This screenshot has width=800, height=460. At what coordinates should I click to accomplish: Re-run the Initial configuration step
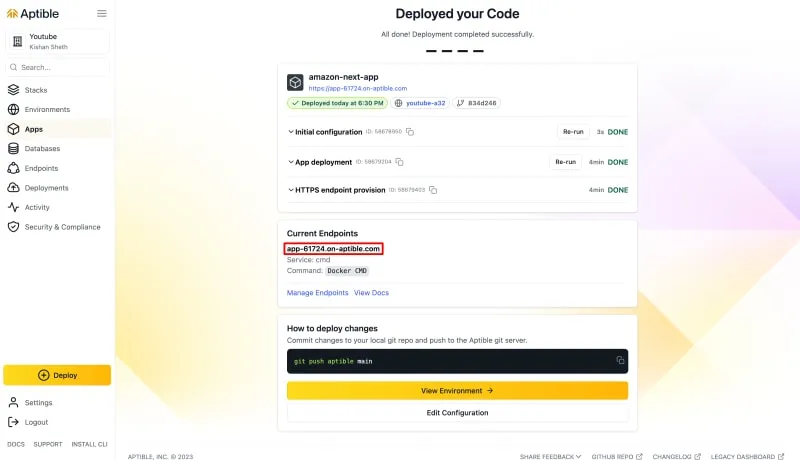pyautogui.click(x=573, y=132)
